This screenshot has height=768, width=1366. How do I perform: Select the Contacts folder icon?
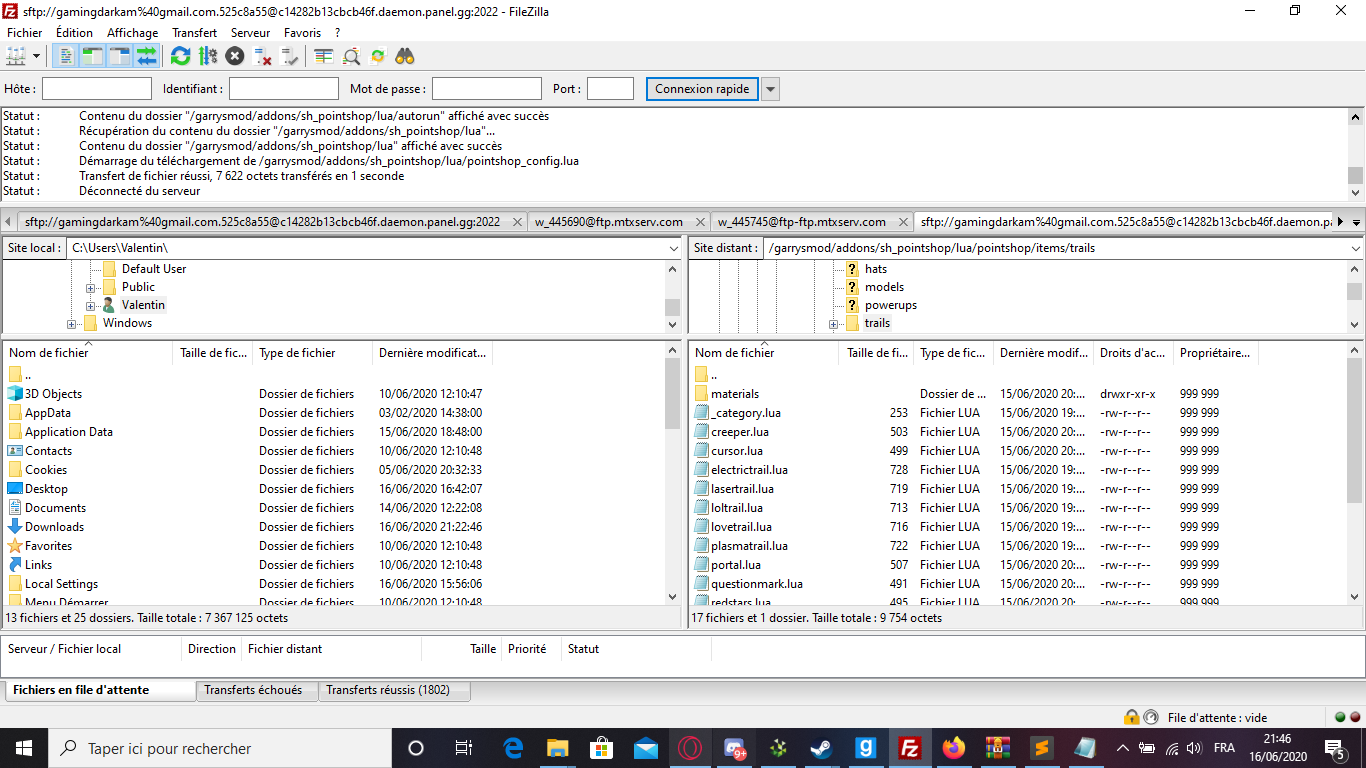(15, 451)
